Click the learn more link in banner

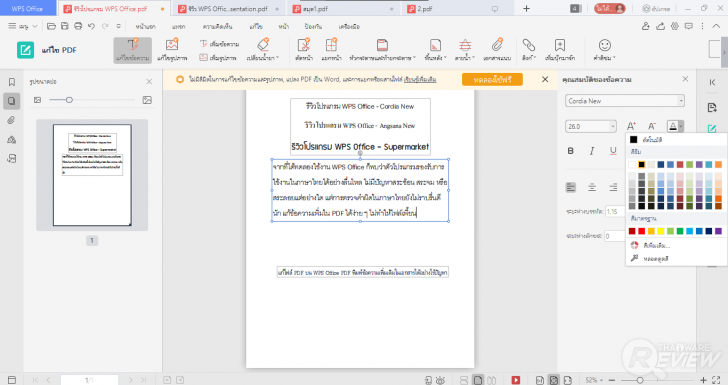[420, 79]
